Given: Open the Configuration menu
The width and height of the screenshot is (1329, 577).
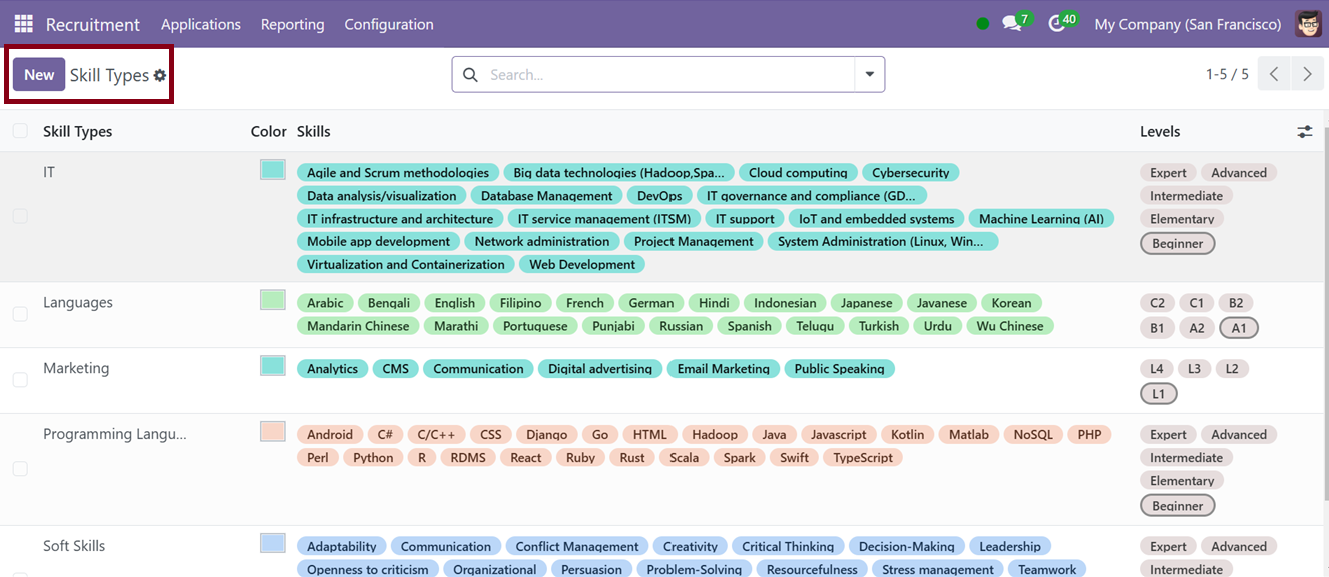Looking at the screenshot, I should [389, 24].
